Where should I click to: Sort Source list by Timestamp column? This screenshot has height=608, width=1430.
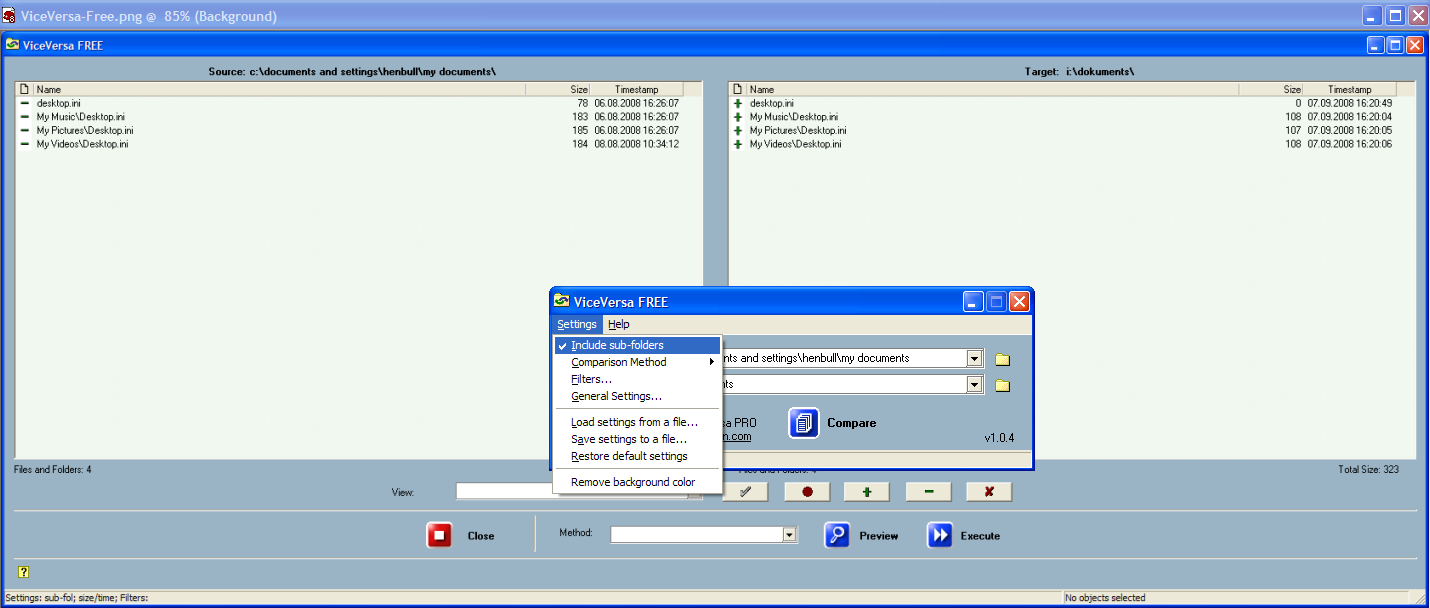coord(638,89)
